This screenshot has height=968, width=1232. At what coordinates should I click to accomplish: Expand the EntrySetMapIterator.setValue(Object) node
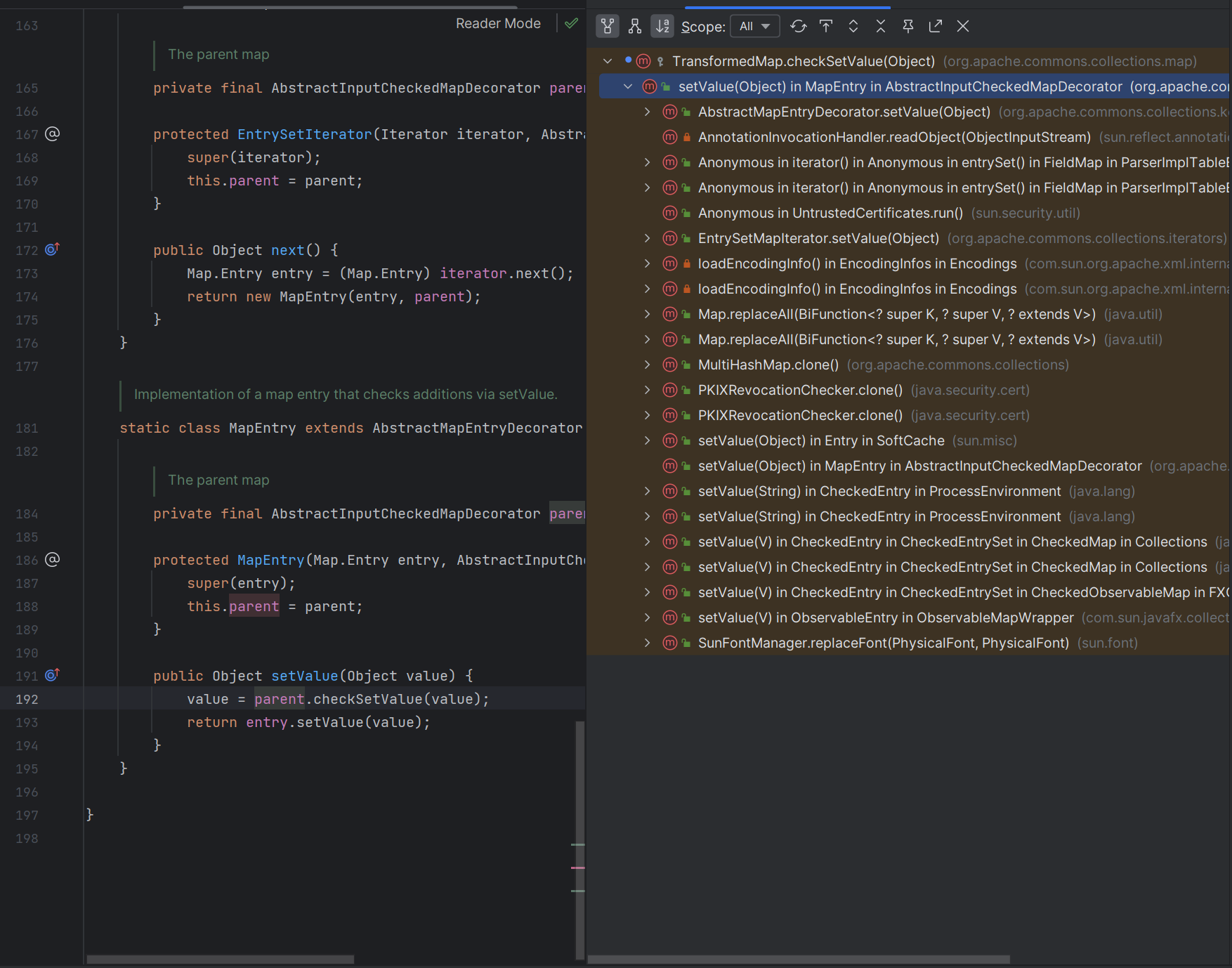pos(648,238)
